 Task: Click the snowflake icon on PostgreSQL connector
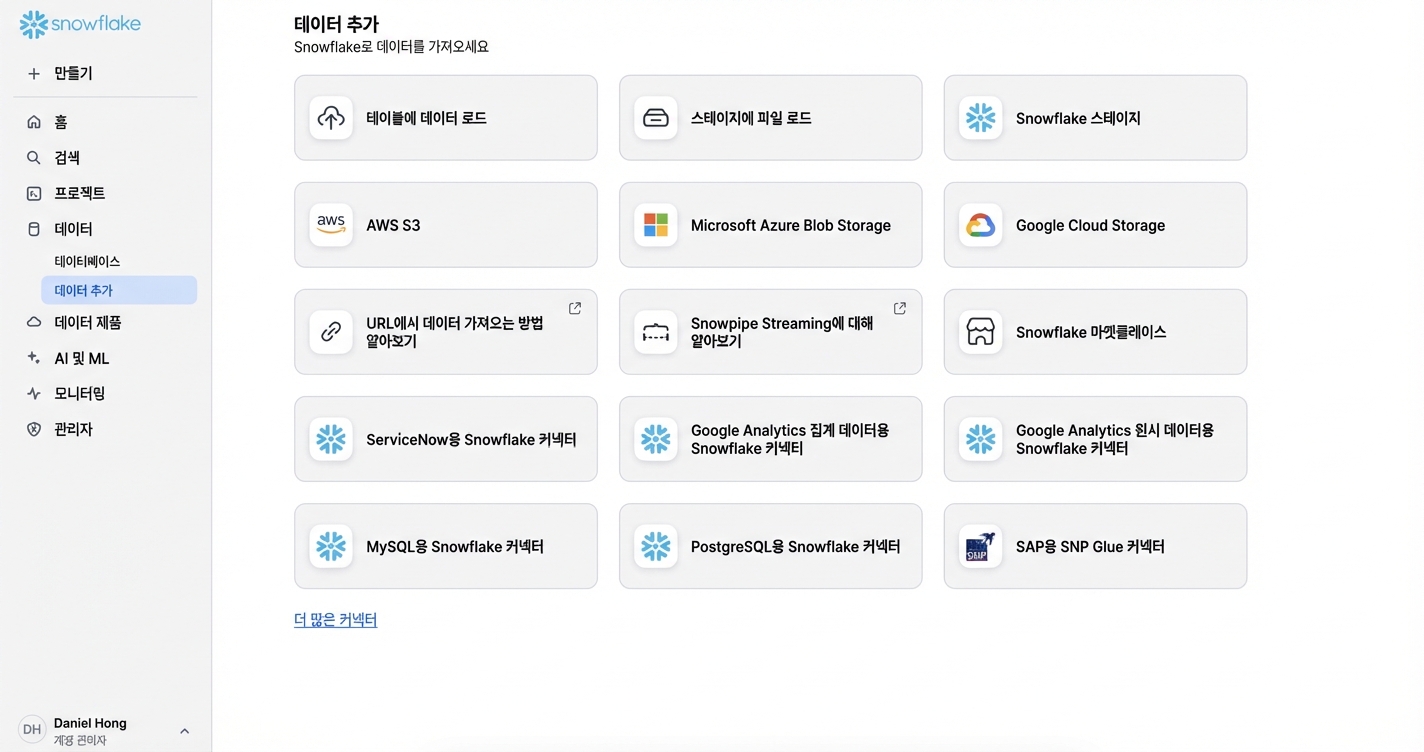(x=656, y=546)
